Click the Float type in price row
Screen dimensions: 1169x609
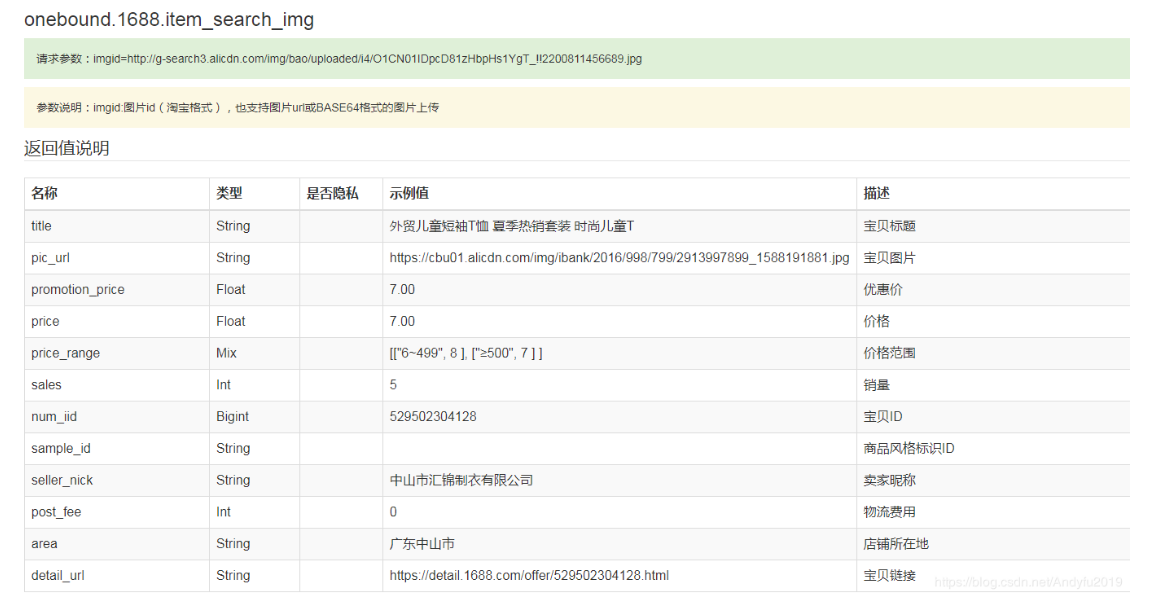click(x=231, y=321)
